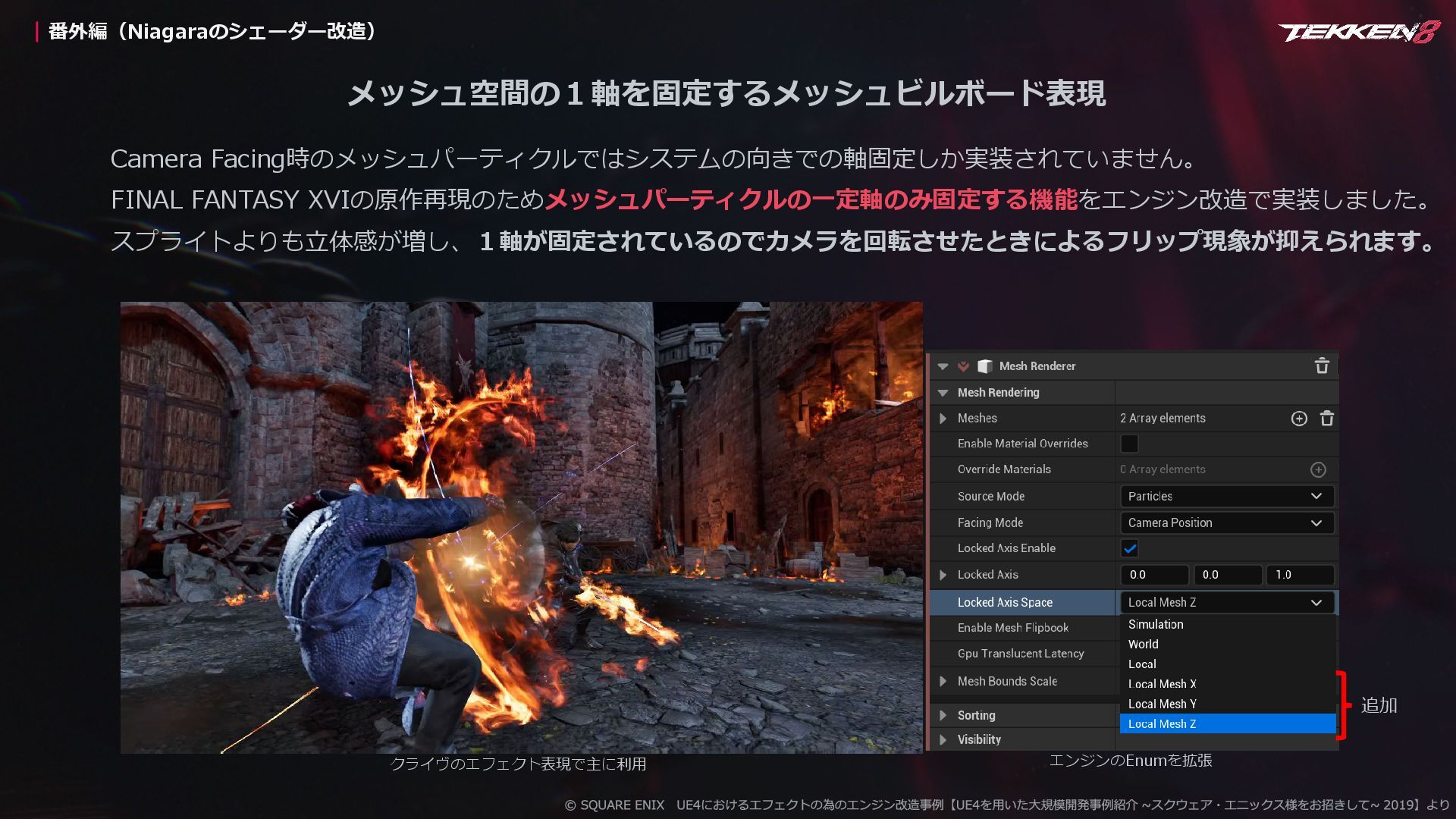This screenshot has height=819, width=1456.
Task: Uncheck Locked Axis Enable
Action: click(1129, 548)
